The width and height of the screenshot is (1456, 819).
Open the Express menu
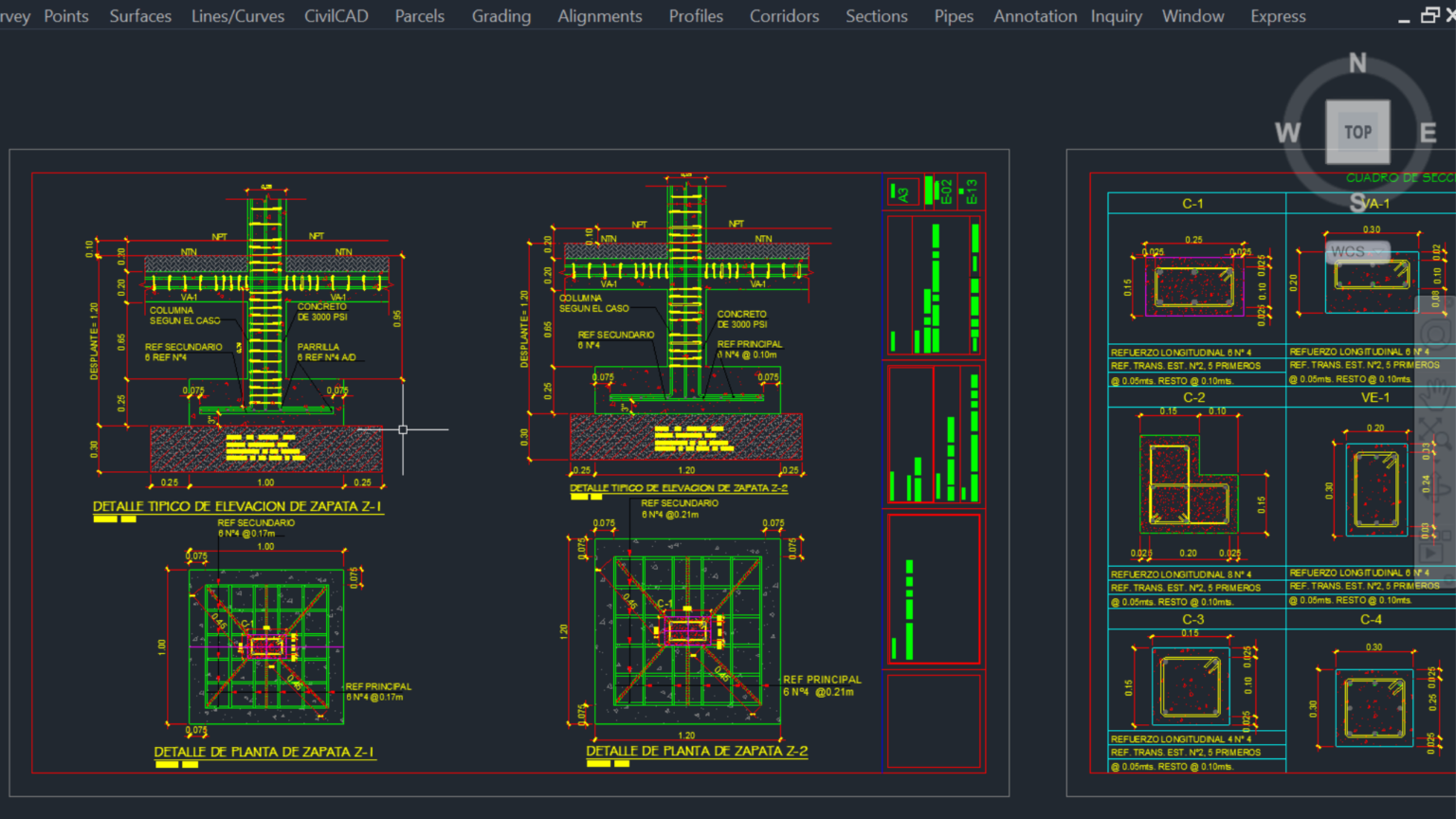pyautogui.click(x=1278, y=16)
